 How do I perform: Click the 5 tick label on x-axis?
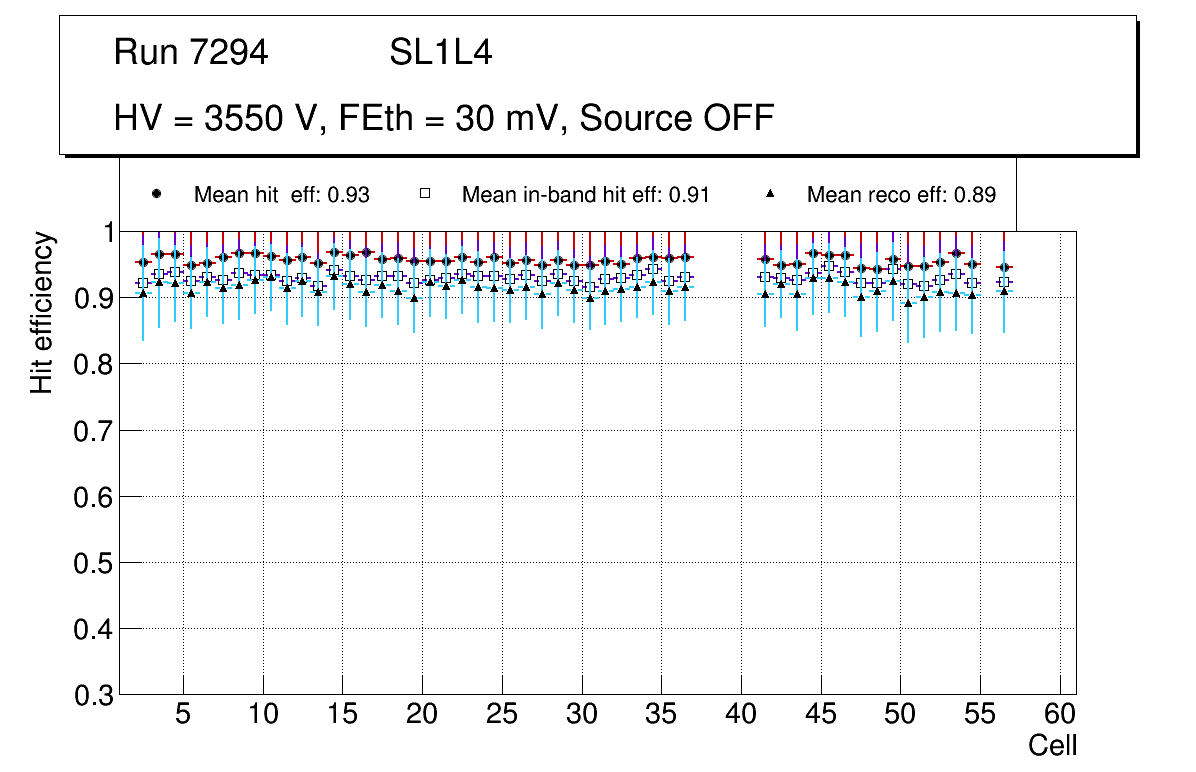click(x=183, y=715)
